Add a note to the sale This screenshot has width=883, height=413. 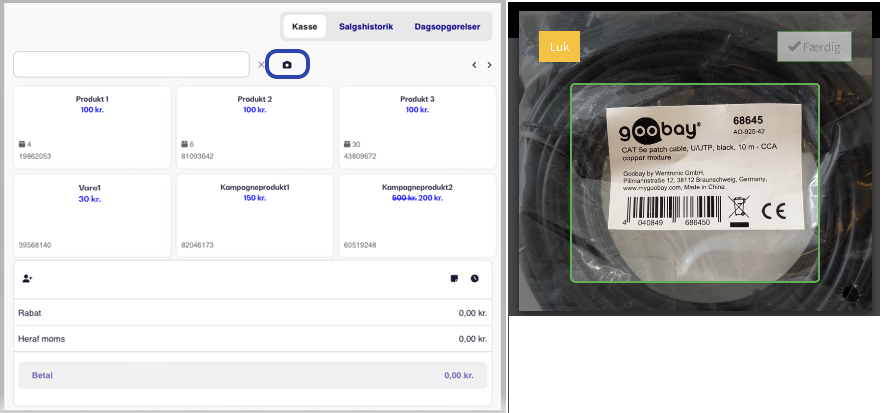(454, 278)
